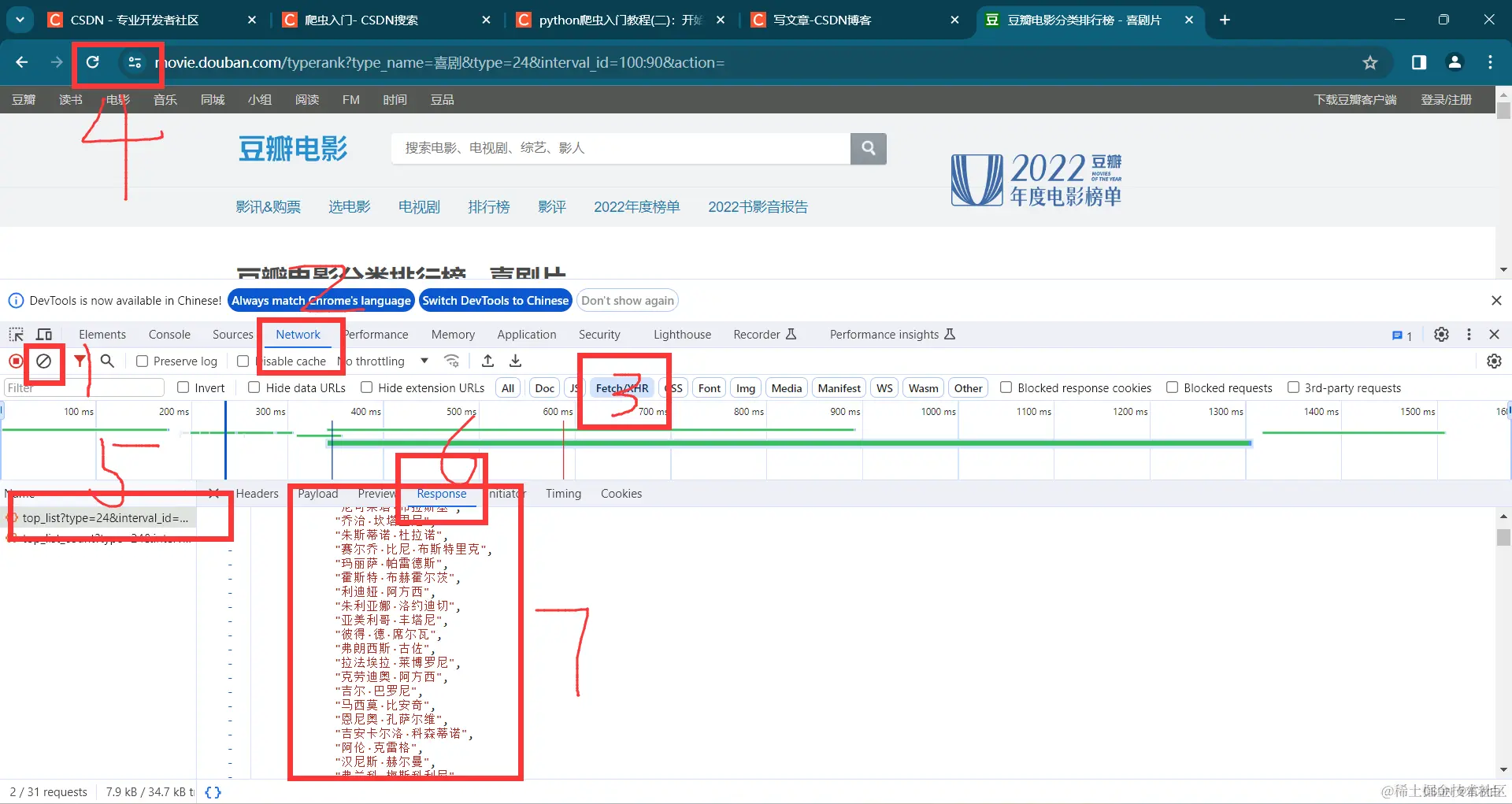Switch to the Console panel
The width and height of the screenshot is (1512, 804).
[169, 335]
